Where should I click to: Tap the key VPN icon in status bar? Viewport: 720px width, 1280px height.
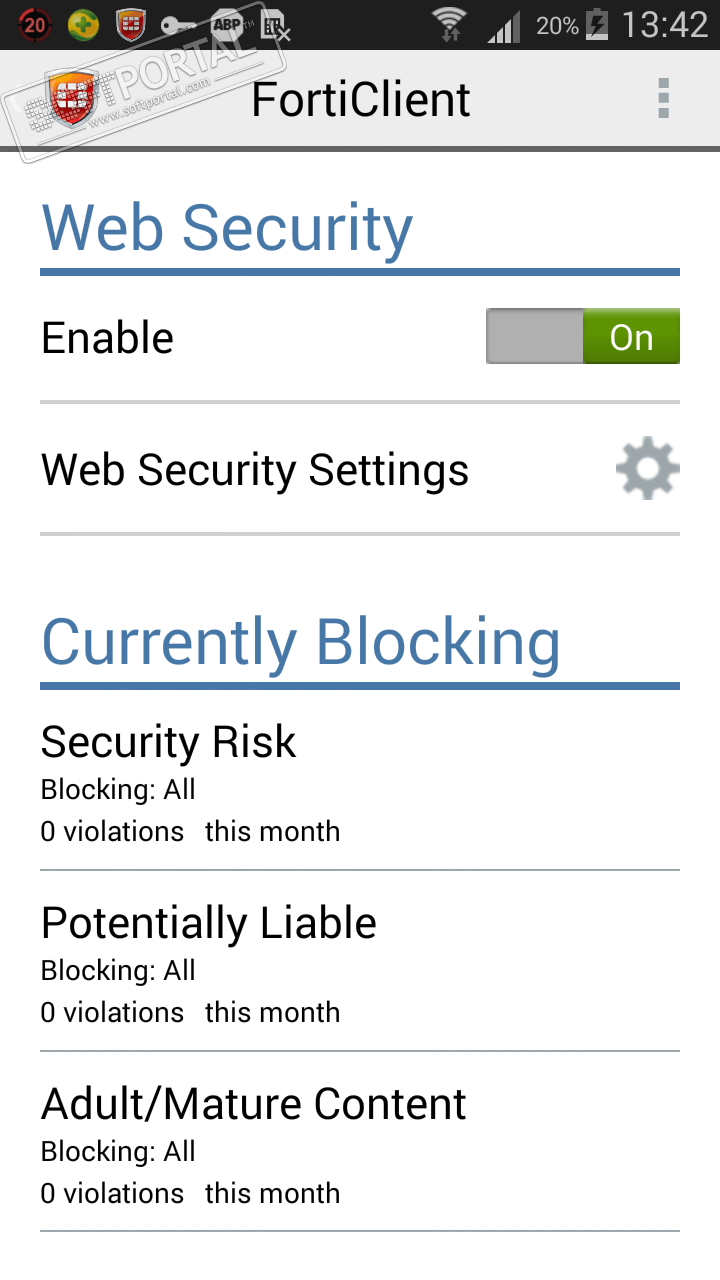tap(179, 24)
